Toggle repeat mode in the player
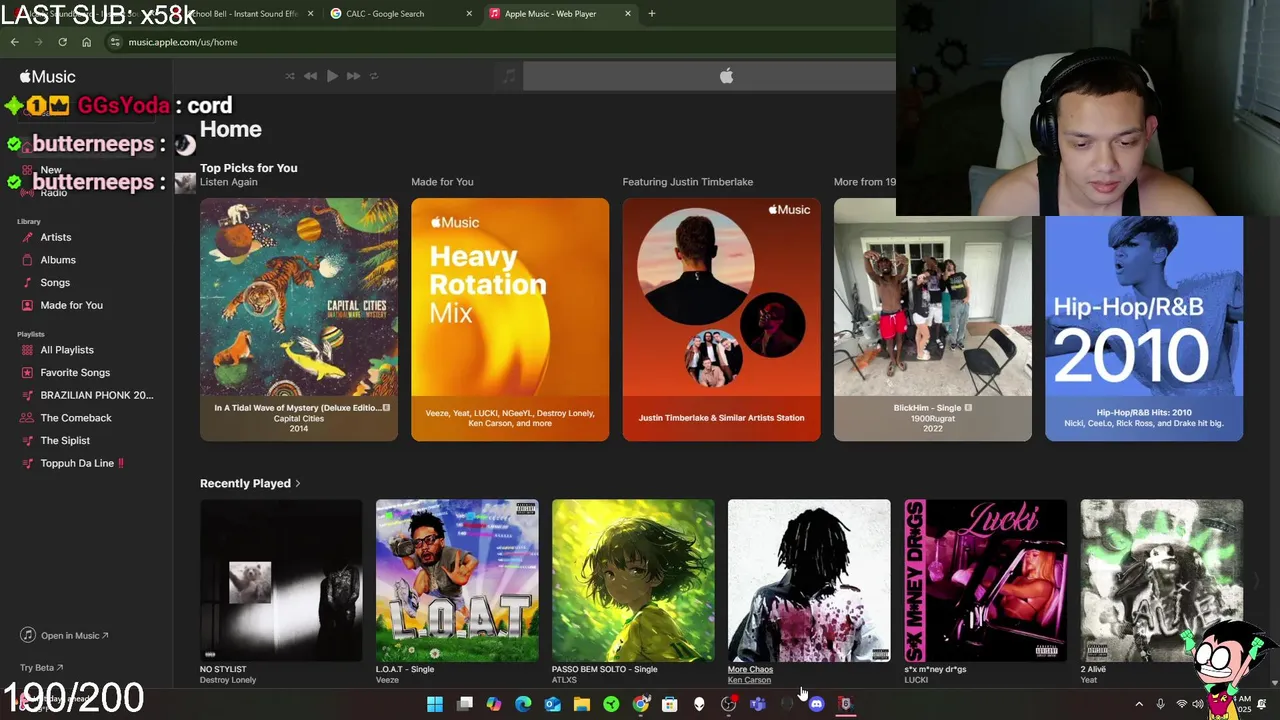Screen dimensions: 1280x720 pyautogui.click(x=374, y=76)
